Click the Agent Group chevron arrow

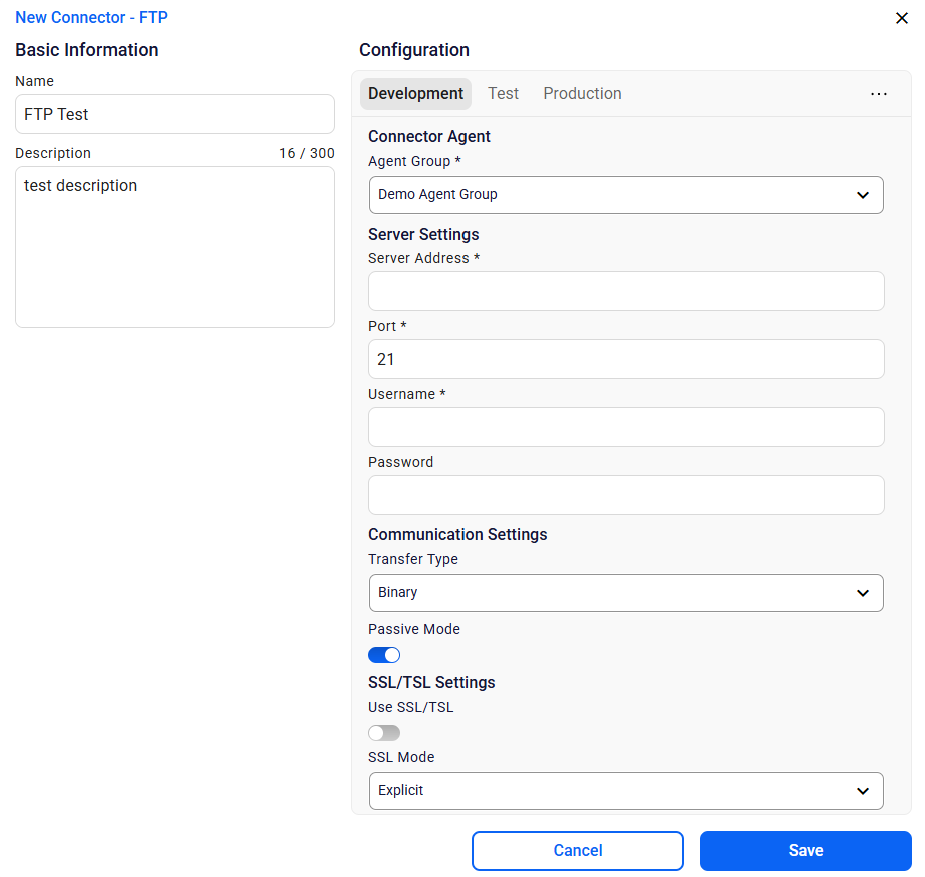pyautogui.click(x=863, y=195)
